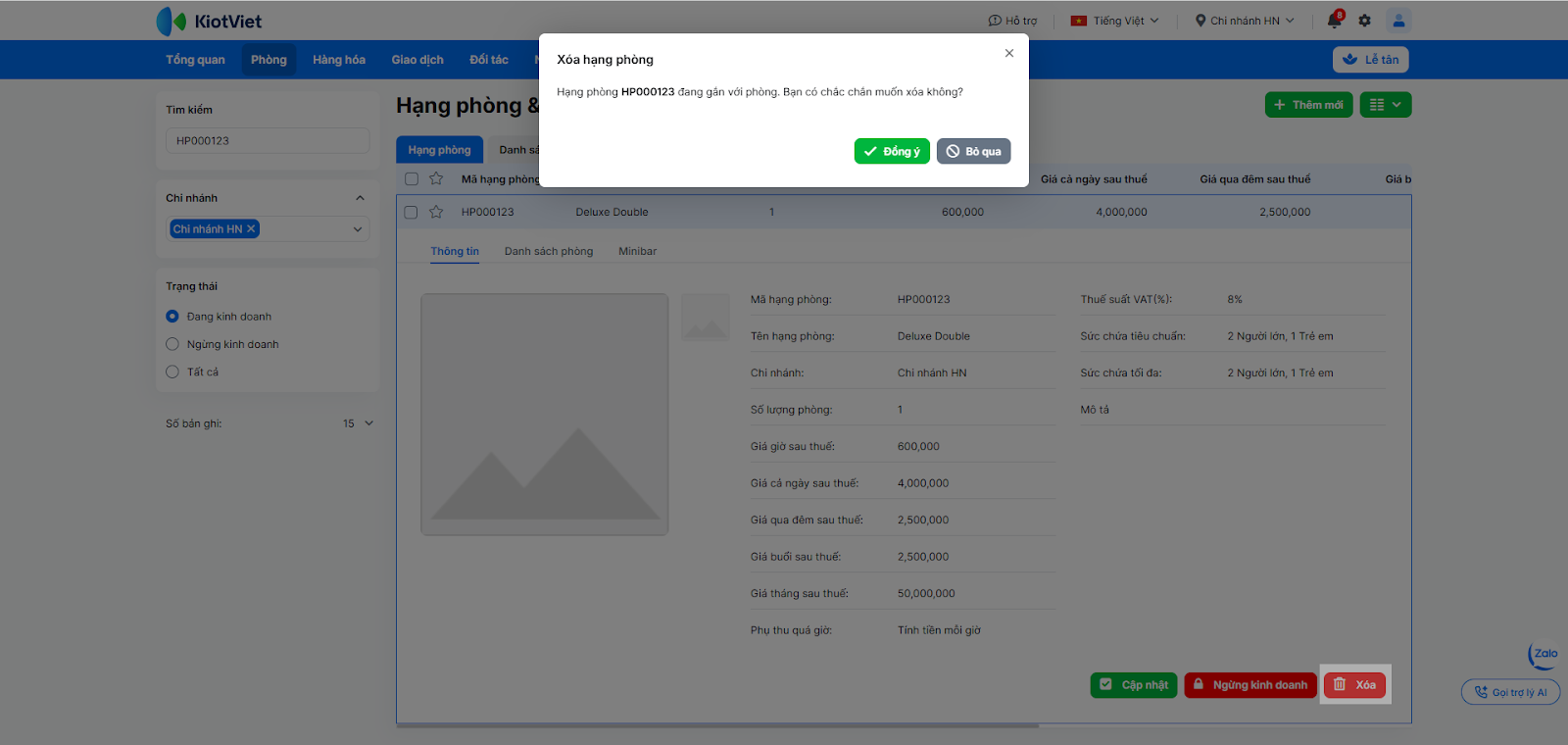
Task: Favorite the HP000123 row with its star
Action: pyautogui.click(x=436, y=212)
